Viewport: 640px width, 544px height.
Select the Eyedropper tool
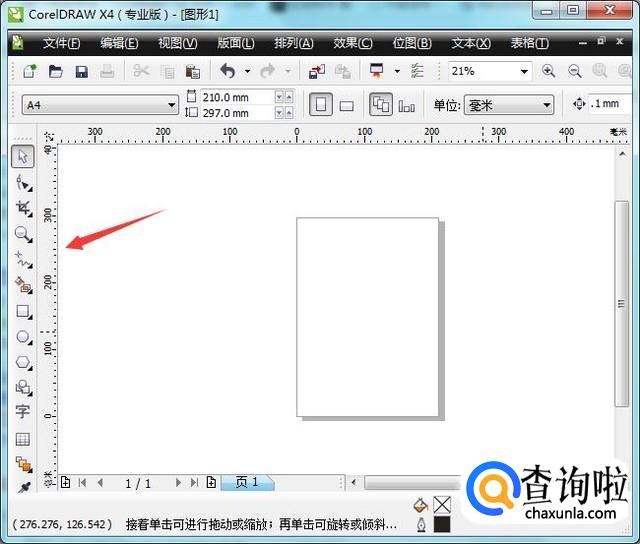24,487
